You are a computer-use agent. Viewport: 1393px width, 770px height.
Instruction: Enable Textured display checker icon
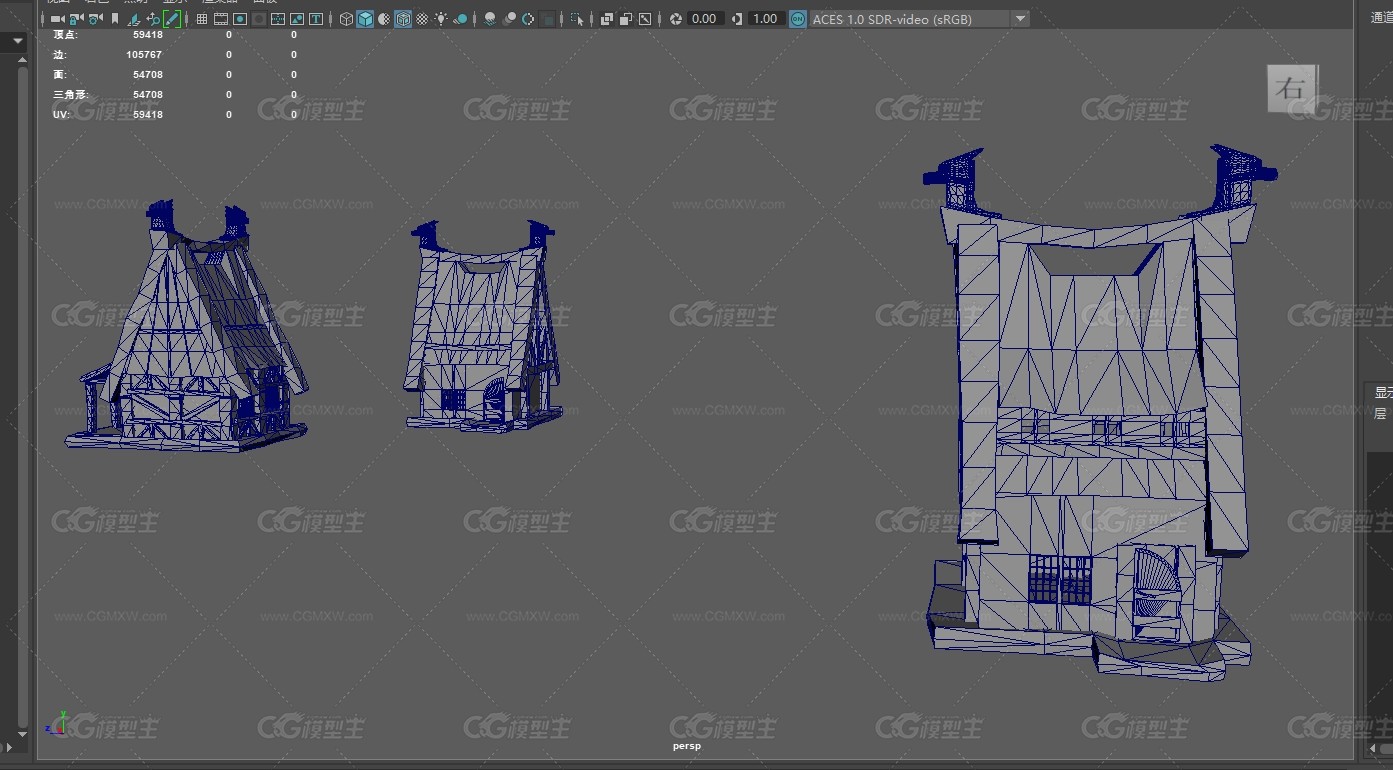coord(422,19)
